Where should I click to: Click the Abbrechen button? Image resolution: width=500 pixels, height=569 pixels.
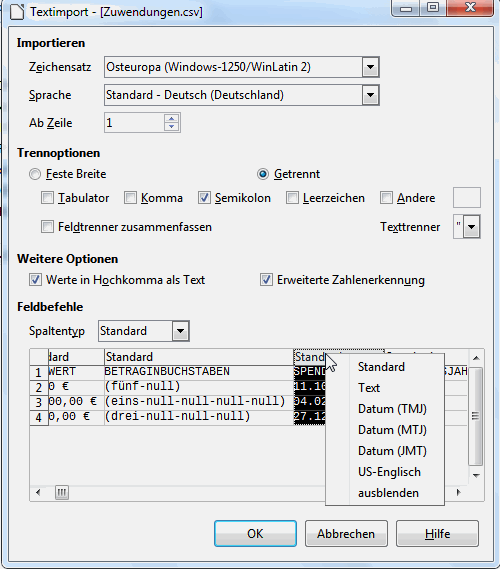[x=346, y=533]
